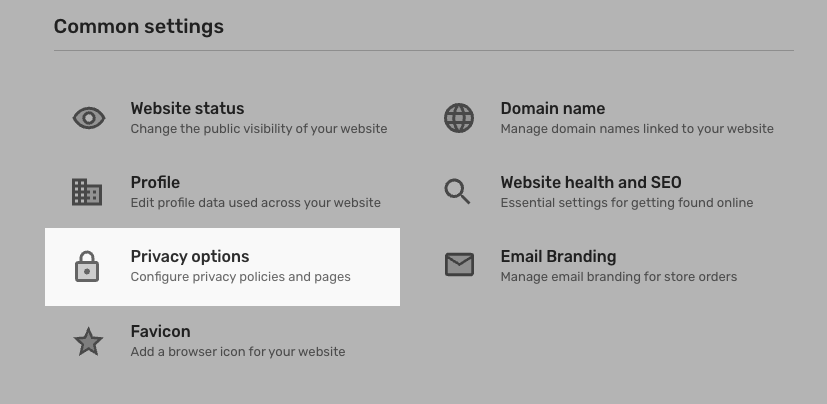
Task: Select the Profile heading
Action: point(155,182)
